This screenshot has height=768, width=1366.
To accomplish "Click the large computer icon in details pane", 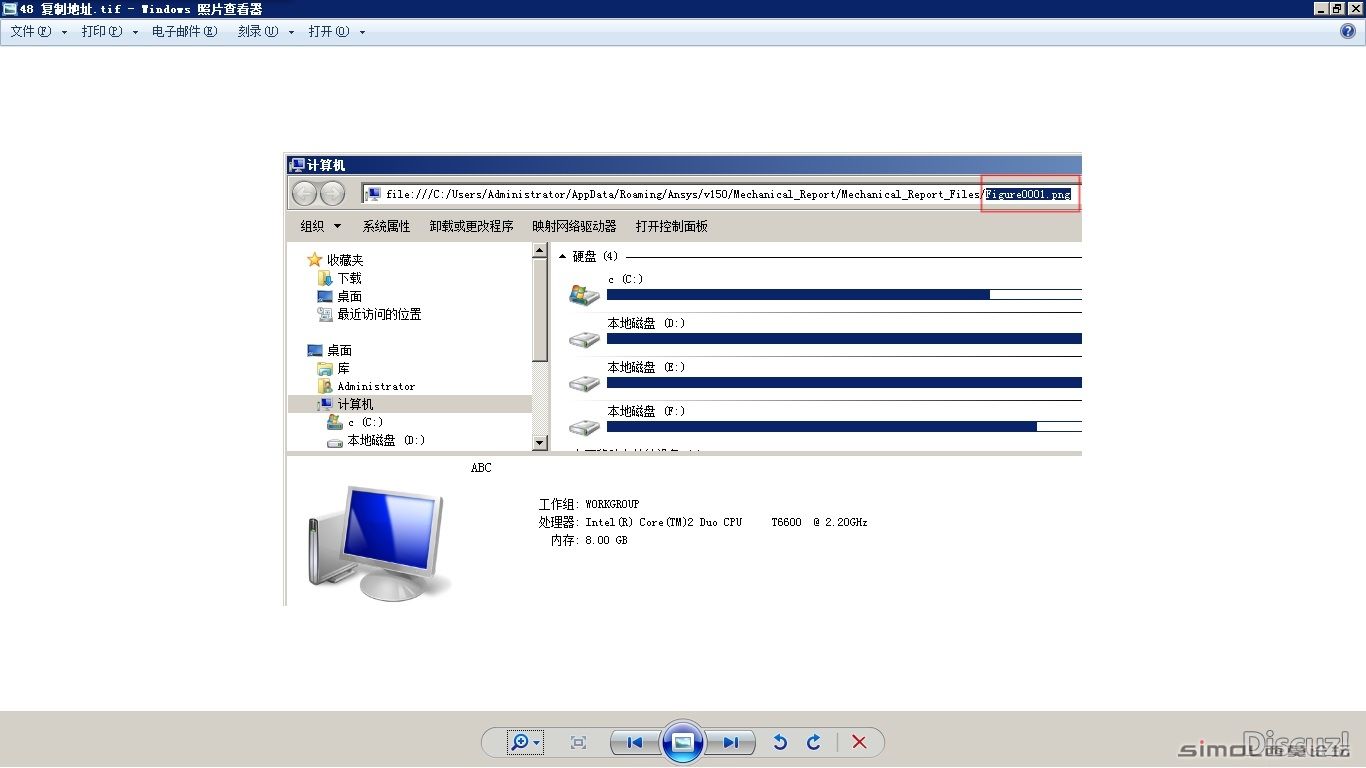I will [379, 543].
